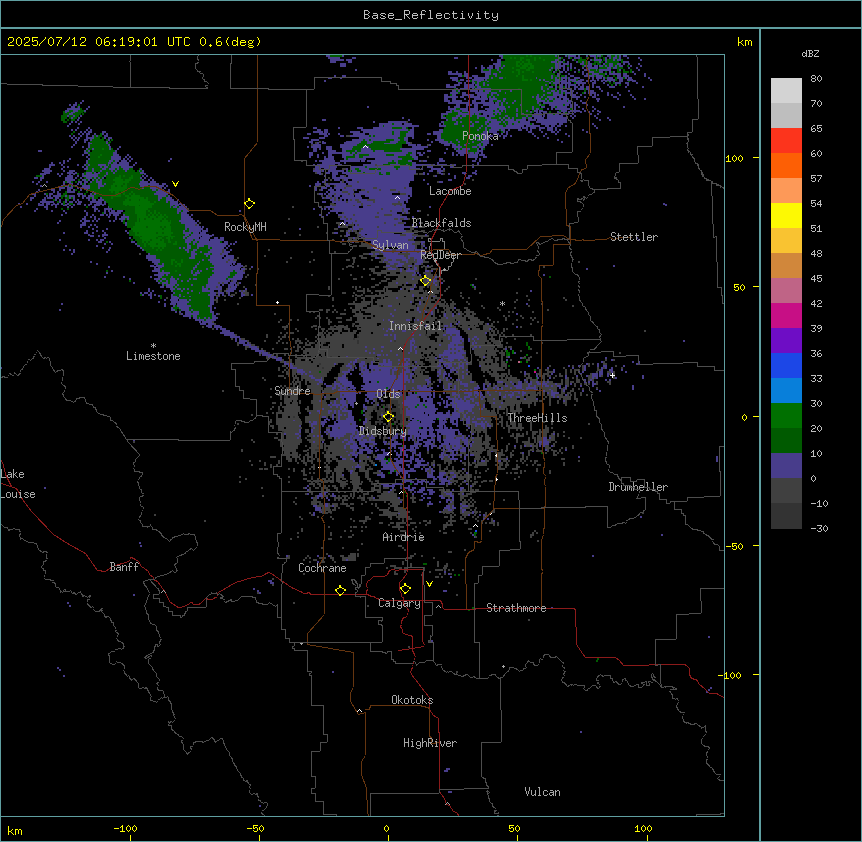Click the -30 value in the dBZ legend
This screenshot has height=842, width=862.
pyautogui.click(x=819, y=528)
